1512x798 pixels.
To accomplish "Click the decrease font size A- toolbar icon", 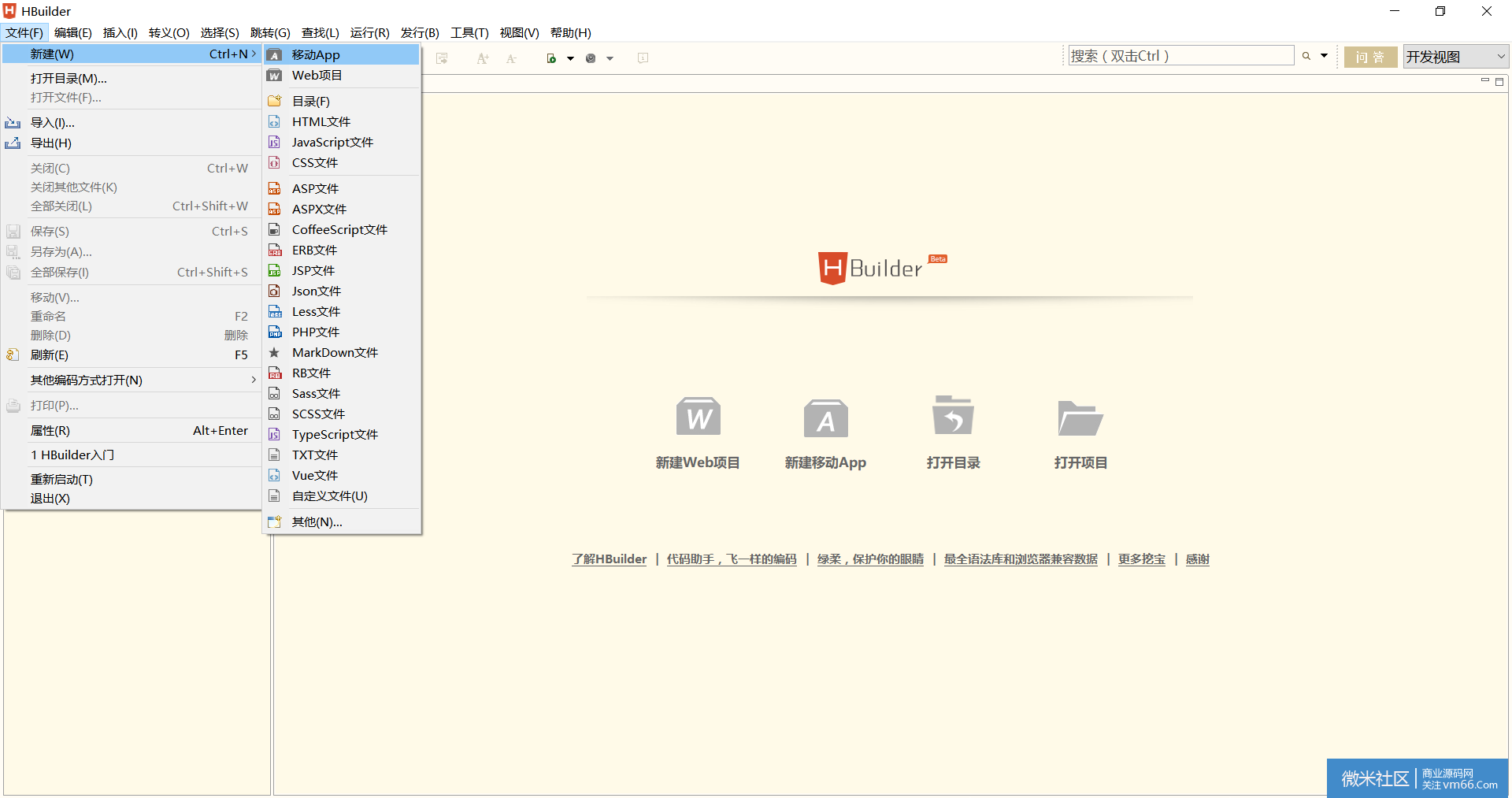I will pos(511,58).
